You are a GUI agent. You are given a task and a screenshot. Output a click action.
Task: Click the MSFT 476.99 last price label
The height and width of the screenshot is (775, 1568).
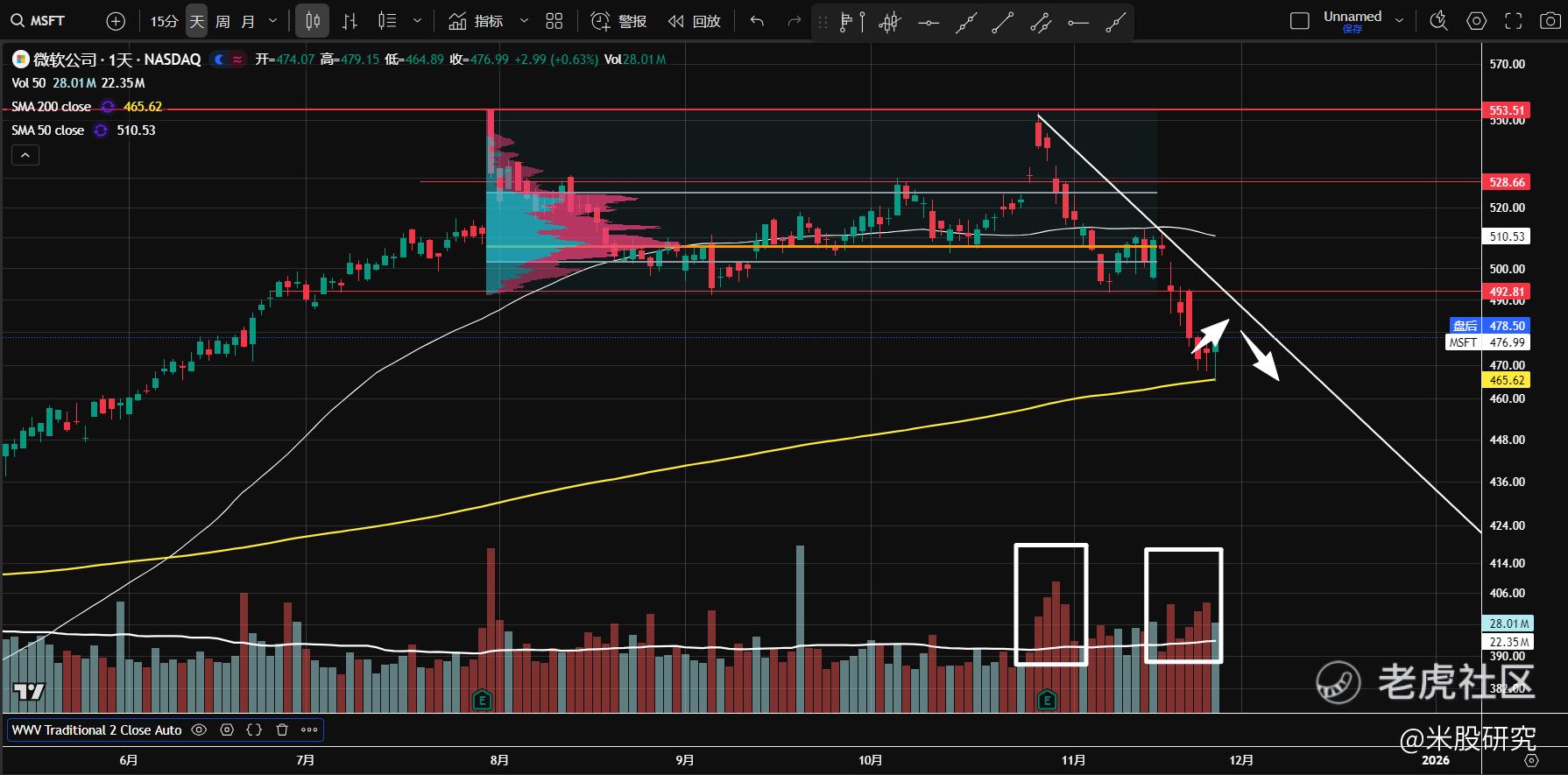point(1488,342)
